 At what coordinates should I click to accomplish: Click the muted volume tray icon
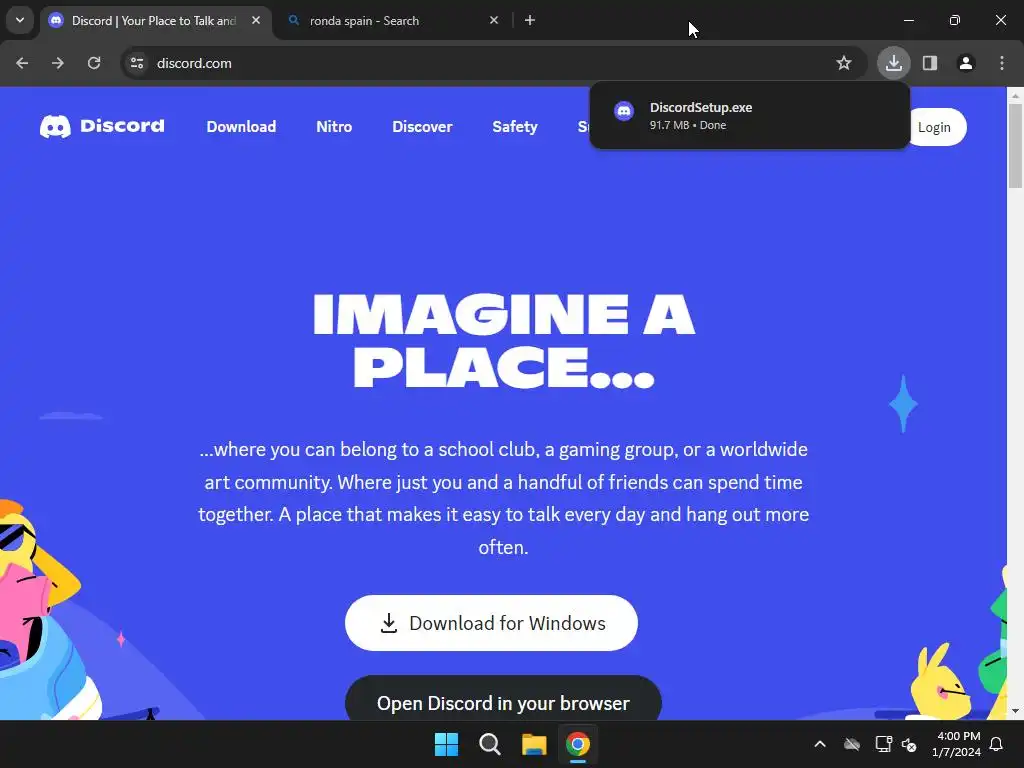click(909, 744)
